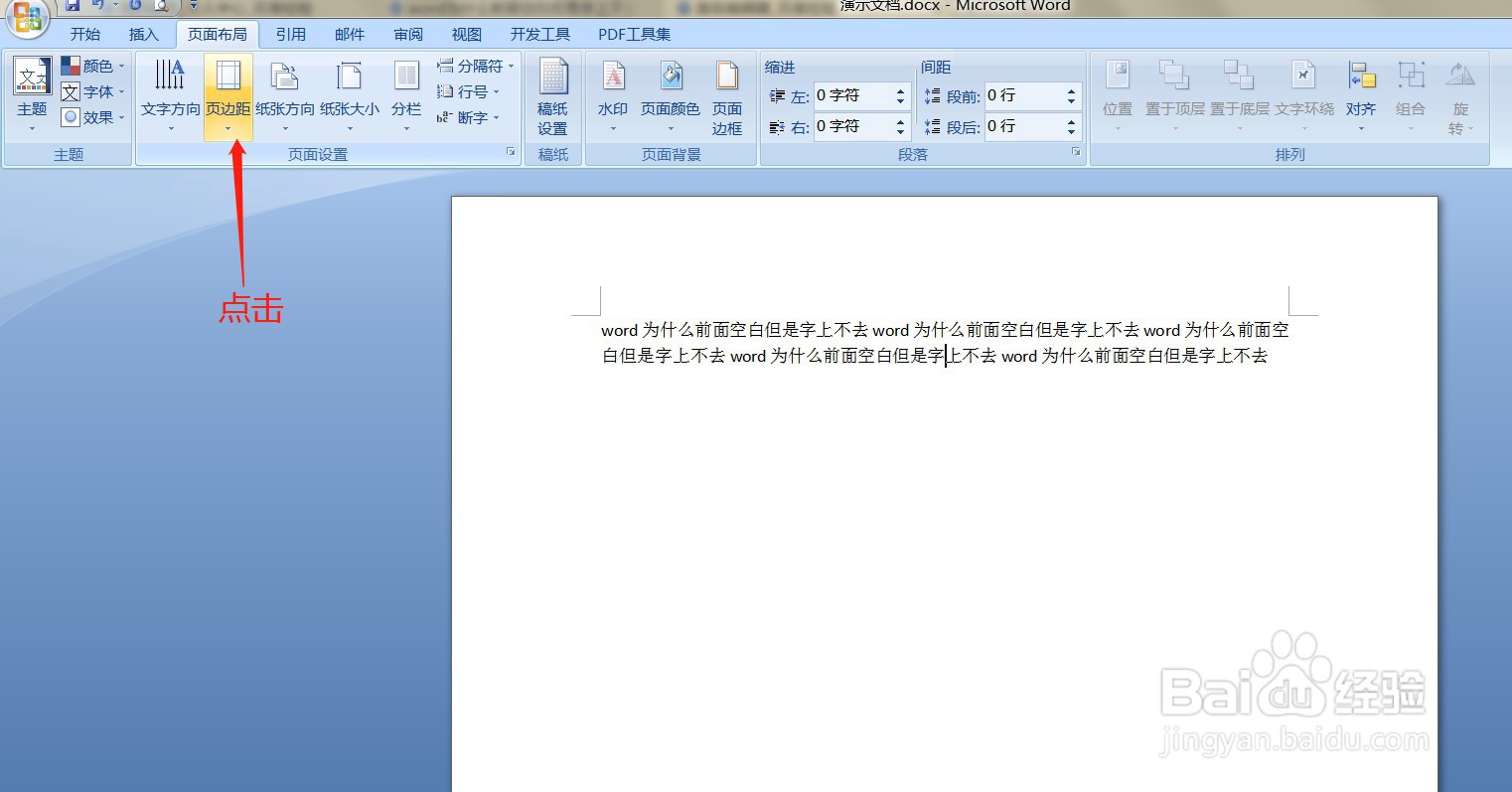Image resolution: width=1512 pixels, height=792 pixels.
Task: Launch the 段落 paragraph dialog launcher
Action: click(x=1076, y=152)
